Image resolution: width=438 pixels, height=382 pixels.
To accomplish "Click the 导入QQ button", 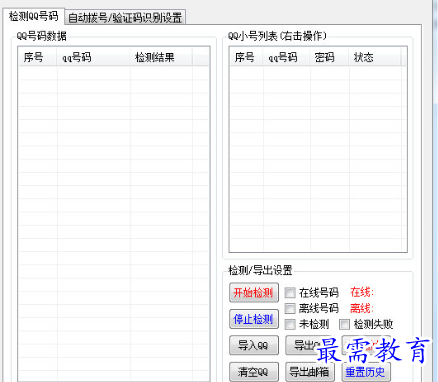I will (x=254, y=345).
